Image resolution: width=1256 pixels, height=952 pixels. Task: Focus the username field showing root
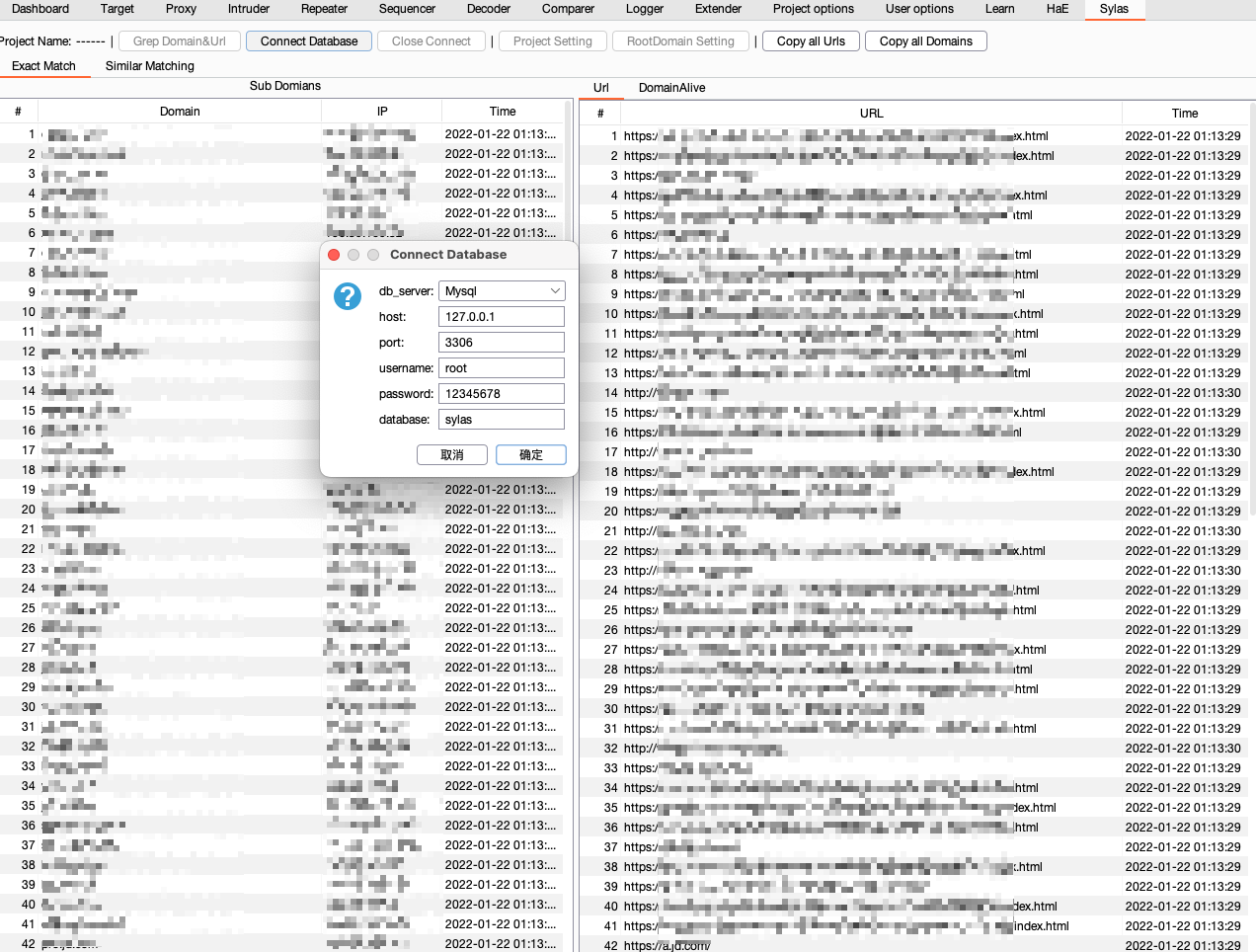(x=502, y=368)
